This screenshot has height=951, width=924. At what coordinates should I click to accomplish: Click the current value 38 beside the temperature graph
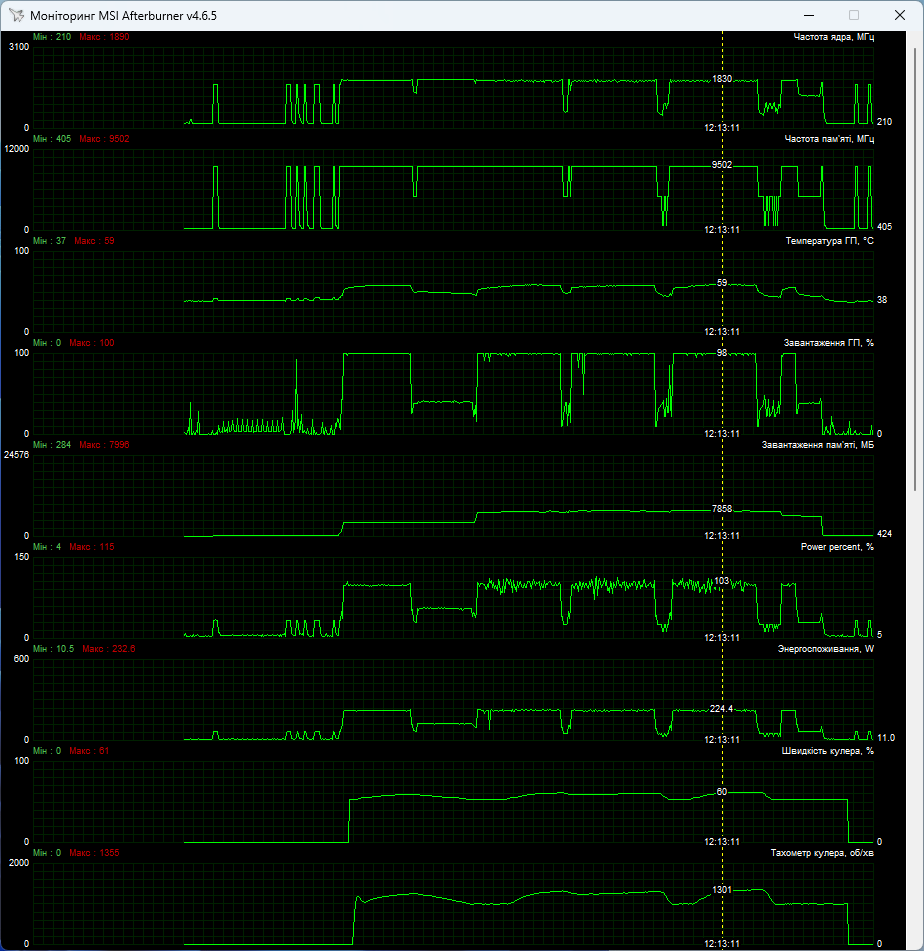tap(882, 300)
